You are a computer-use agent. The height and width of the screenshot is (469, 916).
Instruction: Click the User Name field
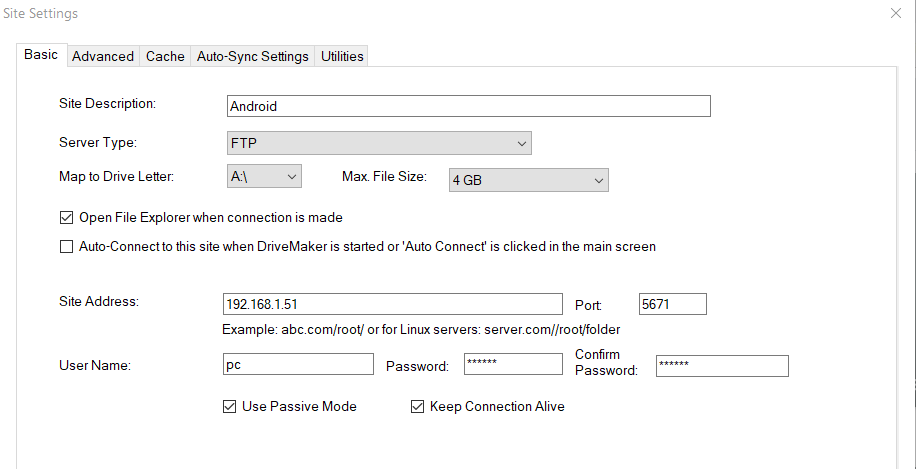[x=298, y=364]
